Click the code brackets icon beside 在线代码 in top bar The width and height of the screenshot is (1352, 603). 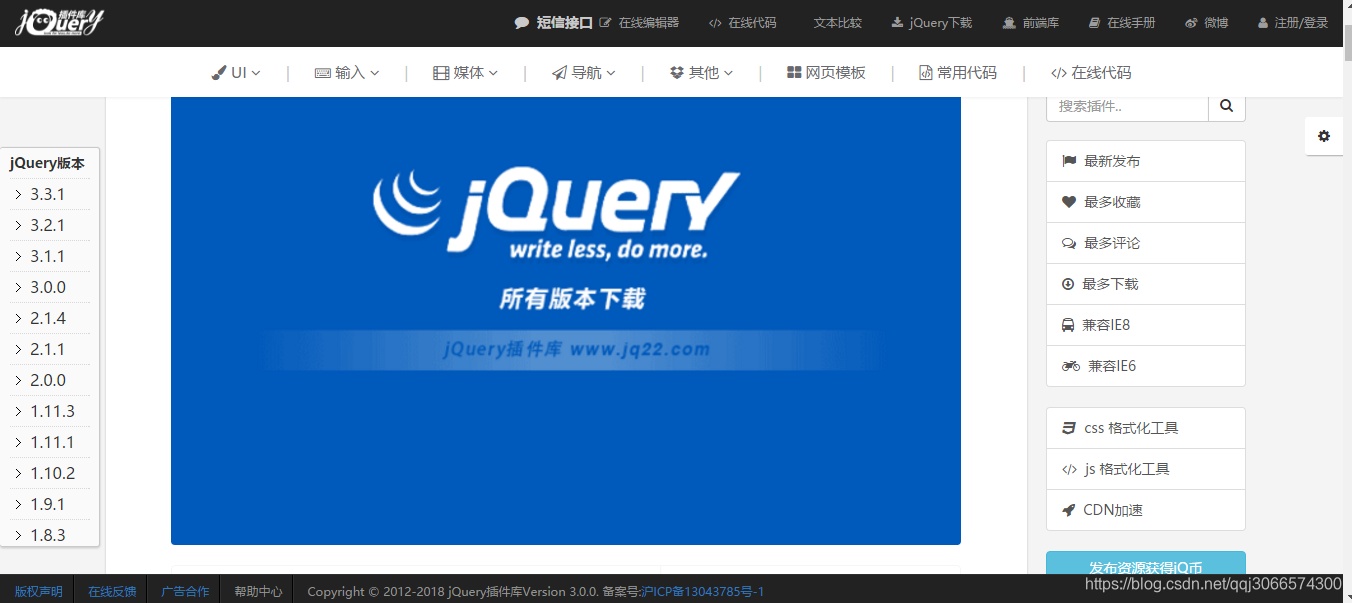[x=715, y=23]
